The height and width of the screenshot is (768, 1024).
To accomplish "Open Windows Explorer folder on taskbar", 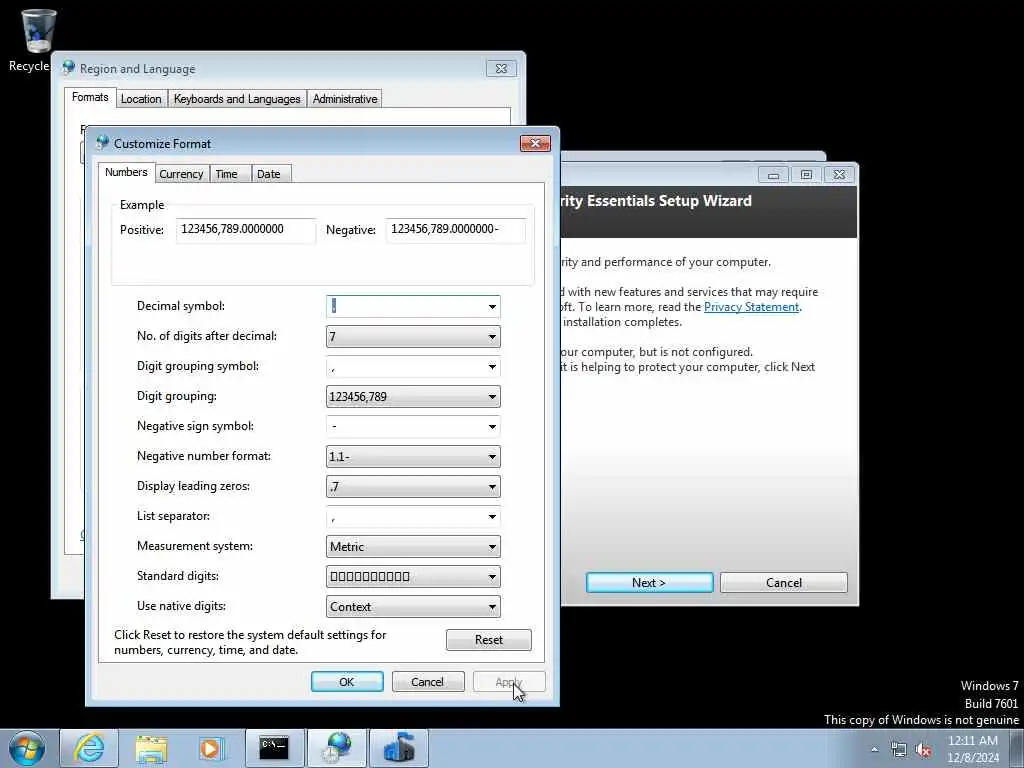I will click(152, 748).
